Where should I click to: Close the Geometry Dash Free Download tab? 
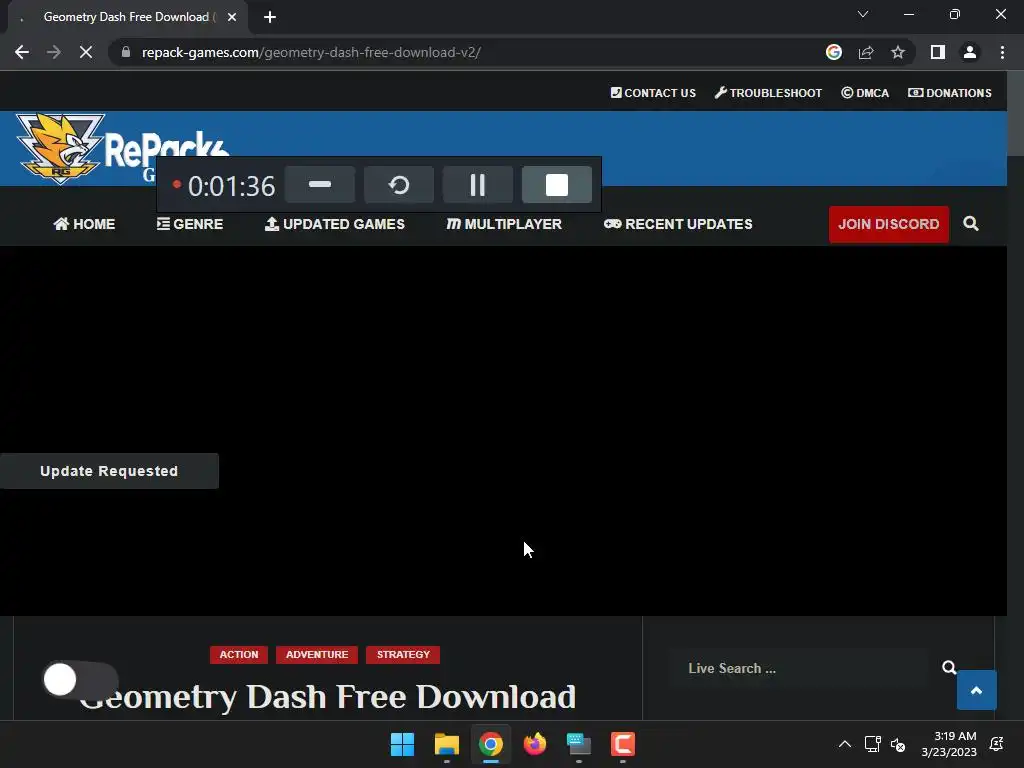tap(232, 17)
